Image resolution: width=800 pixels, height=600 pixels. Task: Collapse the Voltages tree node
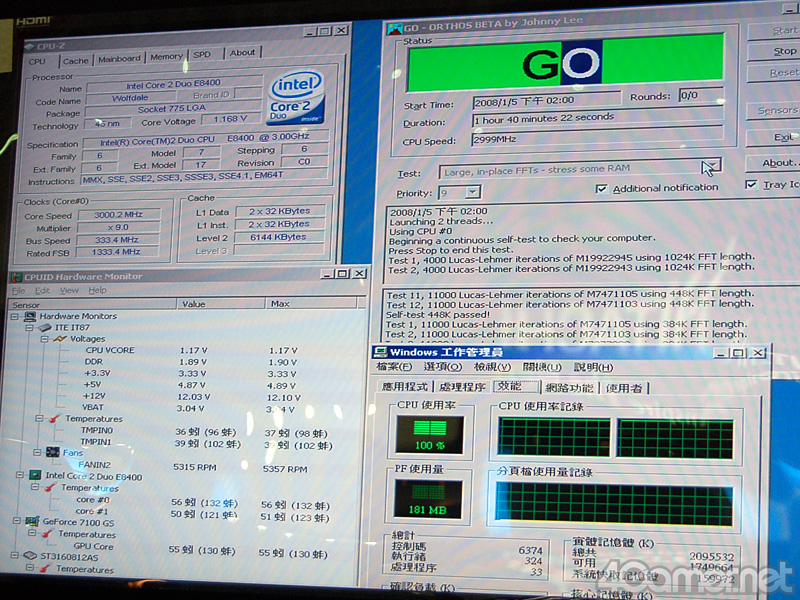tap(45, 339)
